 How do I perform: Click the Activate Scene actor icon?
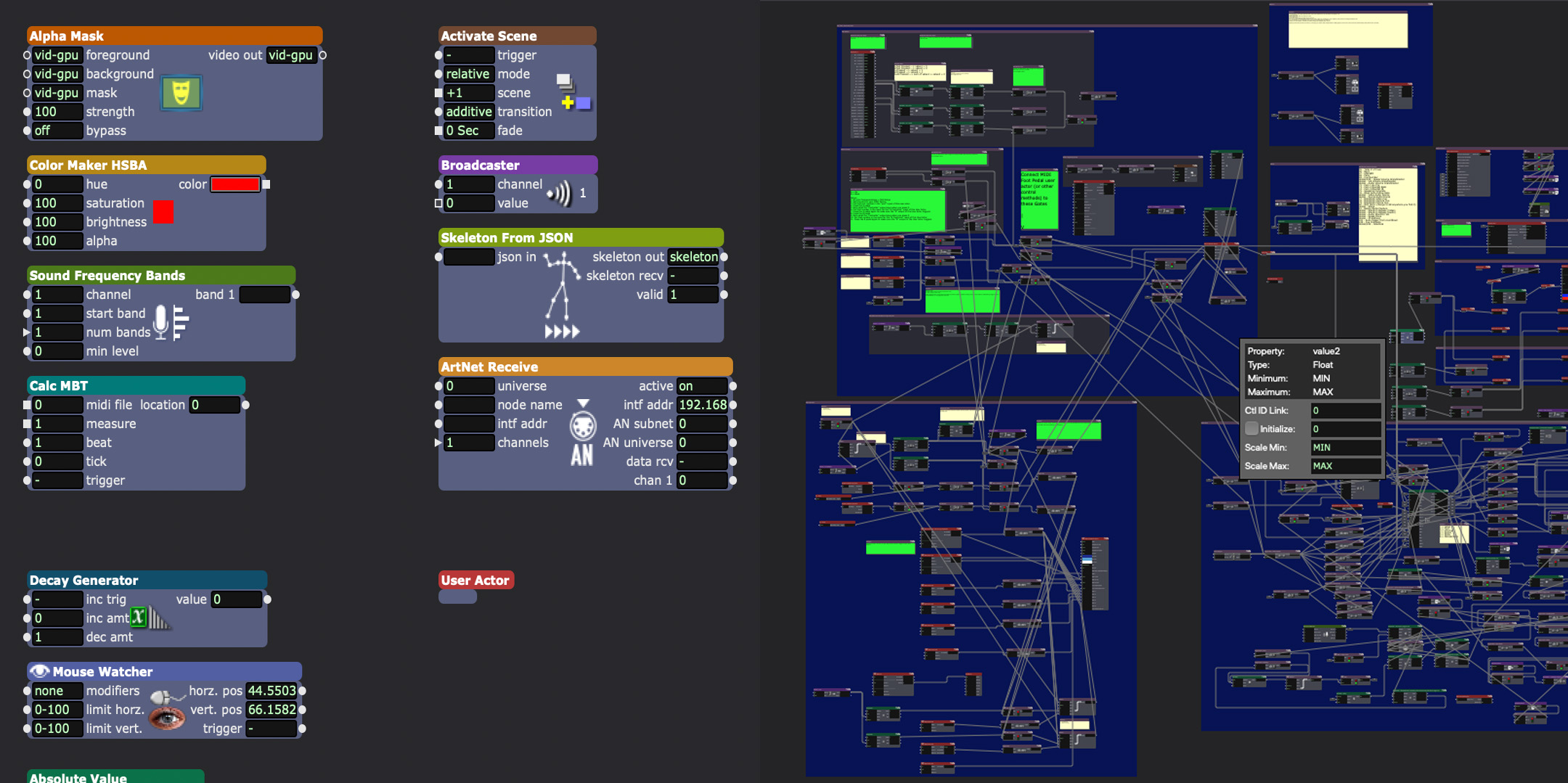pyautogui.click(x=573, y=93)
